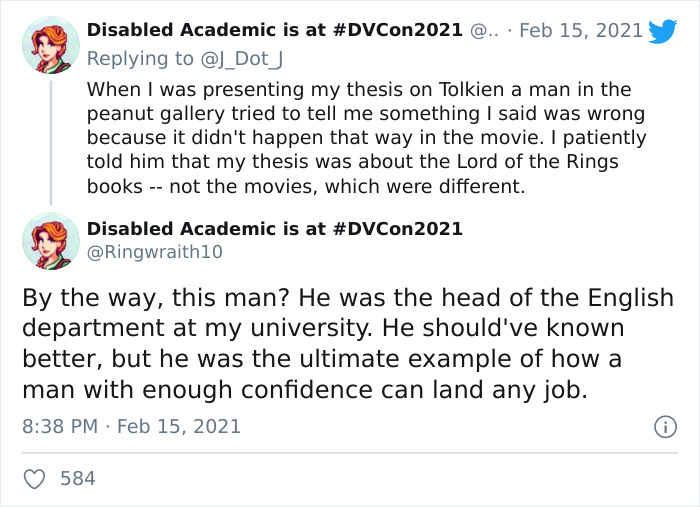Open the avatar beside @Ringwraith10
The height and width of the screenshot is (507, 700).
point(50,241)
